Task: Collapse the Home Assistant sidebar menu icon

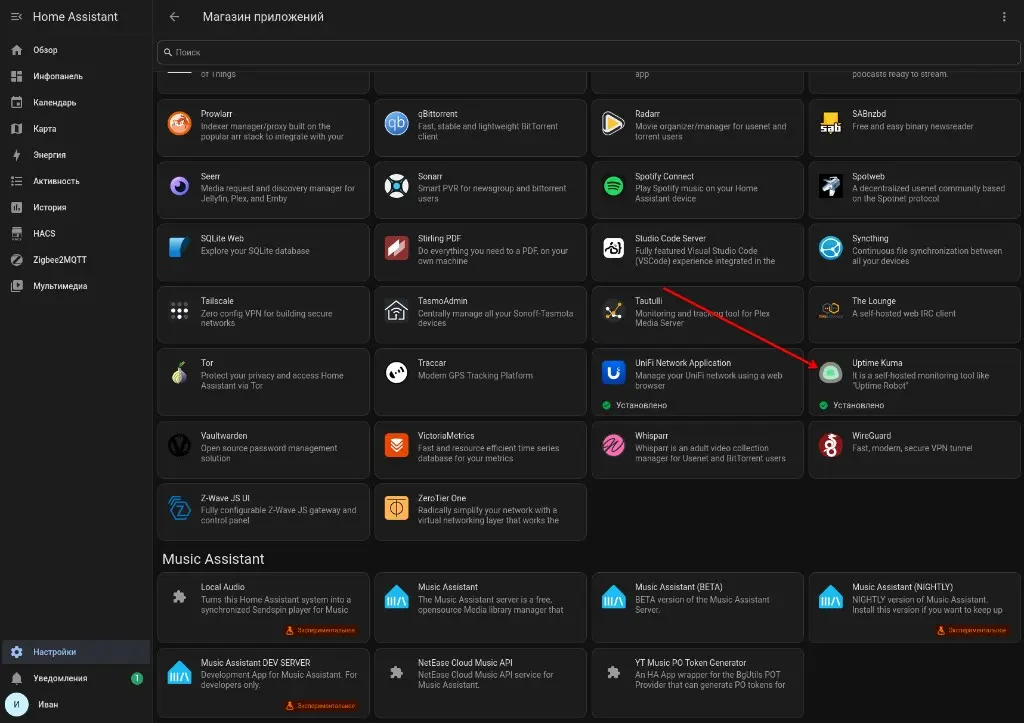Action: [x=16, y=16]
